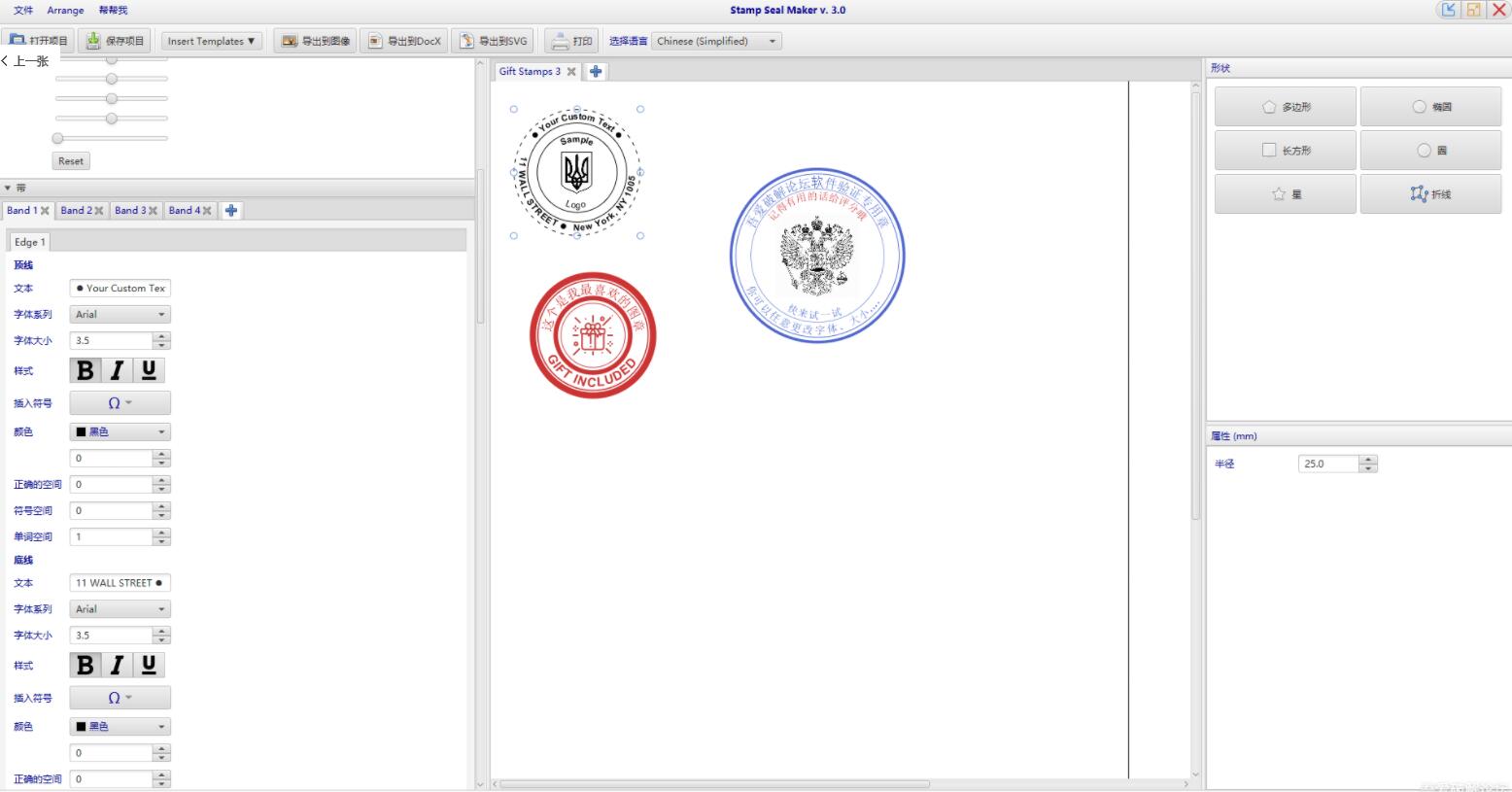Select the red GIFT INCLUDED stamp on canvas

[x=593, y=335]
